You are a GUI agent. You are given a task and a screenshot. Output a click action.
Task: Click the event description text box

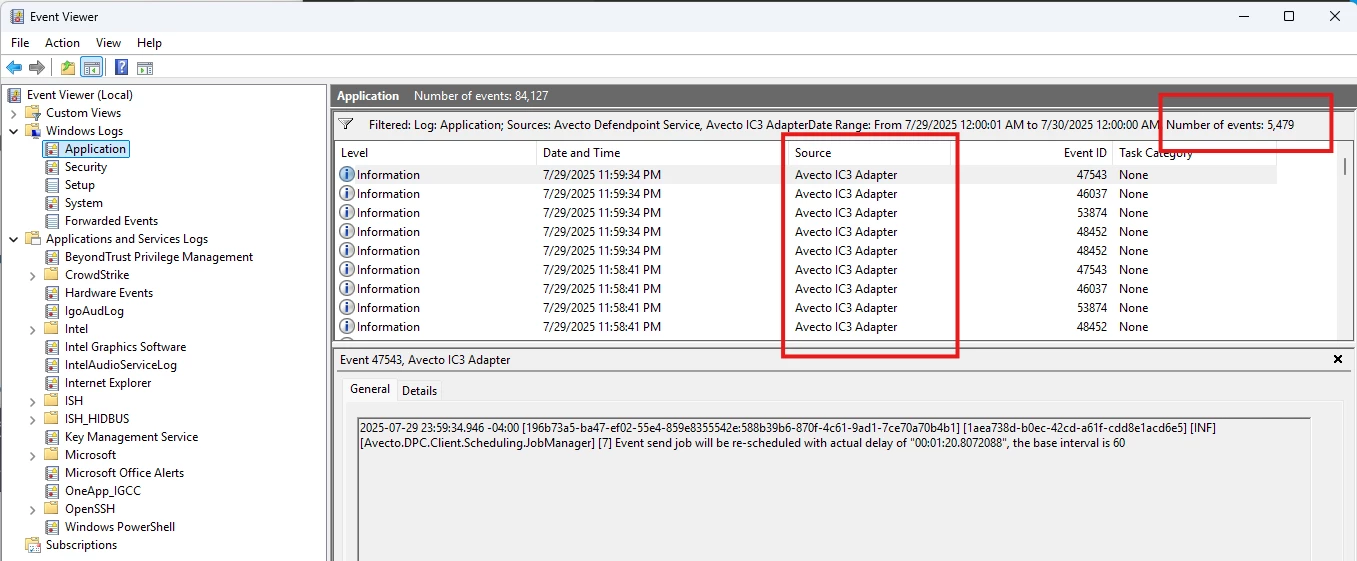tap(833, 488)
